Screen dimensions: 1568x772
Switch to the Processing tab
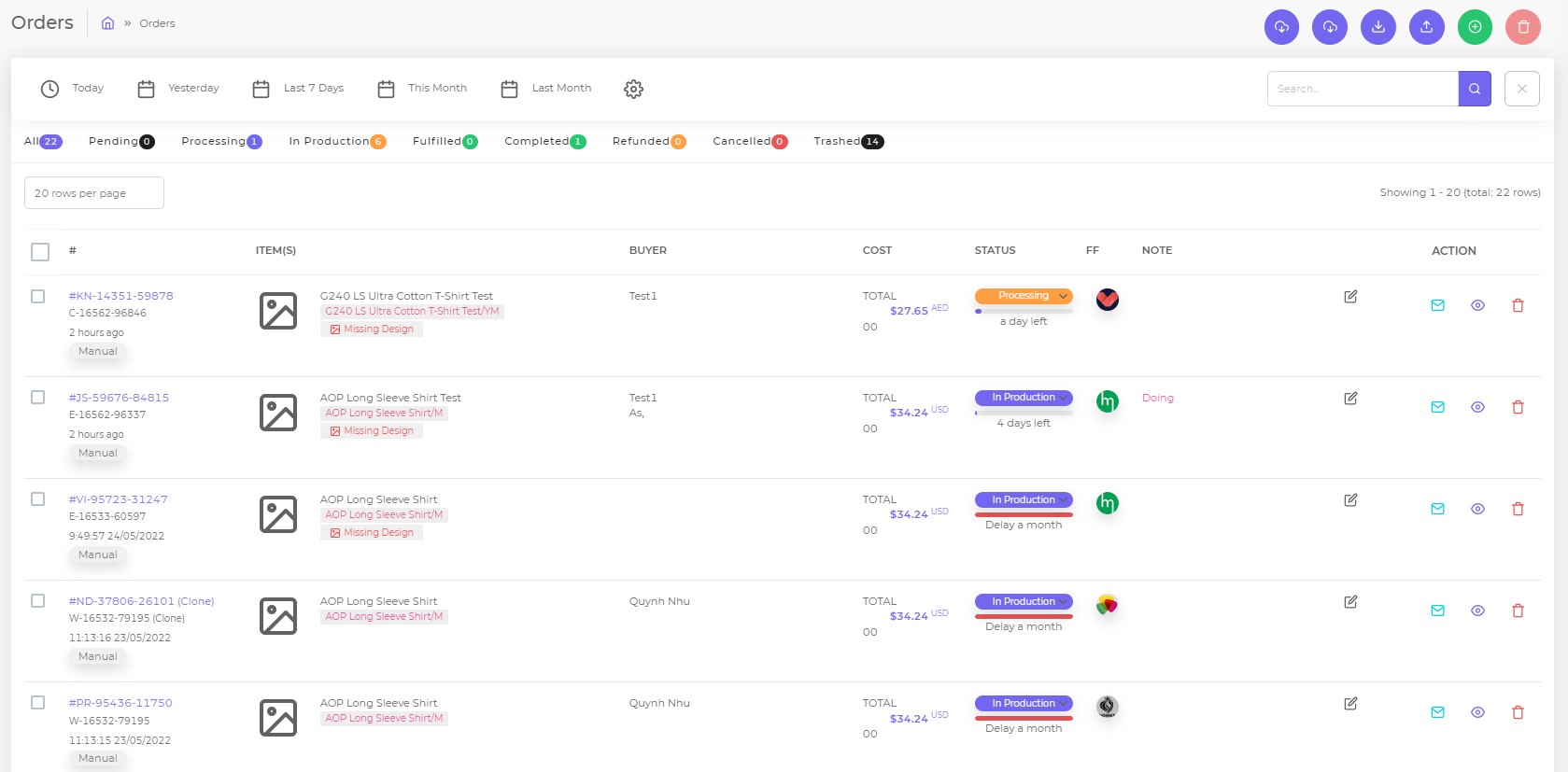[221, 142]
